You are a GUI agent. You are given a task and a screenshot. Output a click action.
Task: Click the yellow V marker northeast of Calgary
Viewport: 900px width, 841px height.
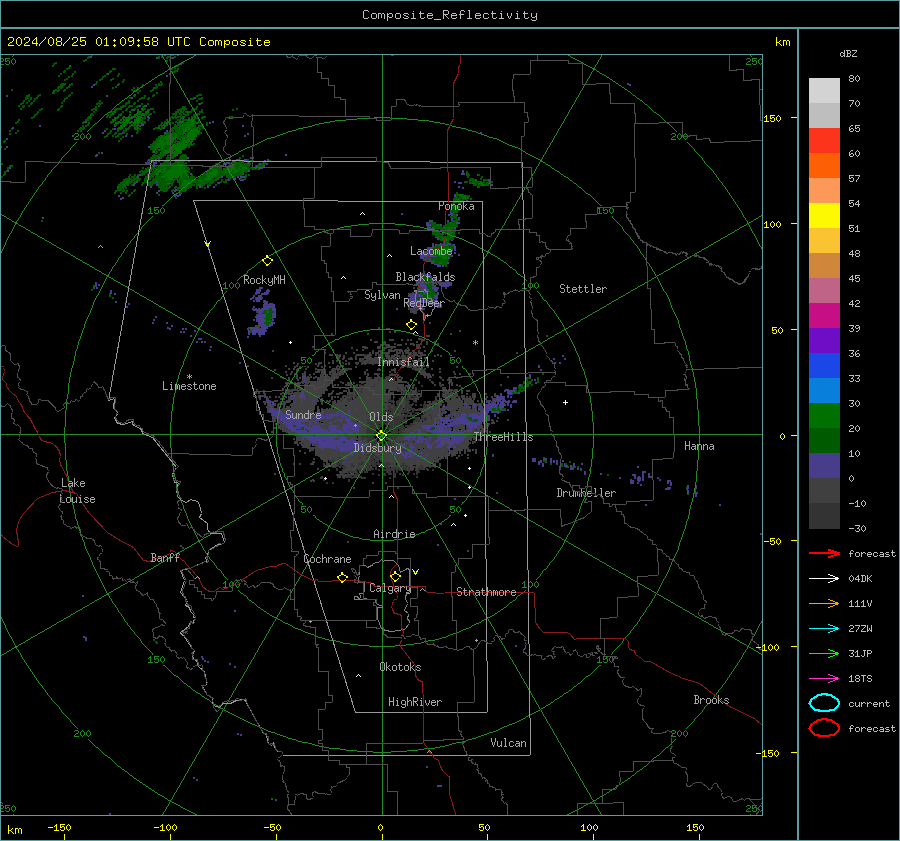click(416, 572)
